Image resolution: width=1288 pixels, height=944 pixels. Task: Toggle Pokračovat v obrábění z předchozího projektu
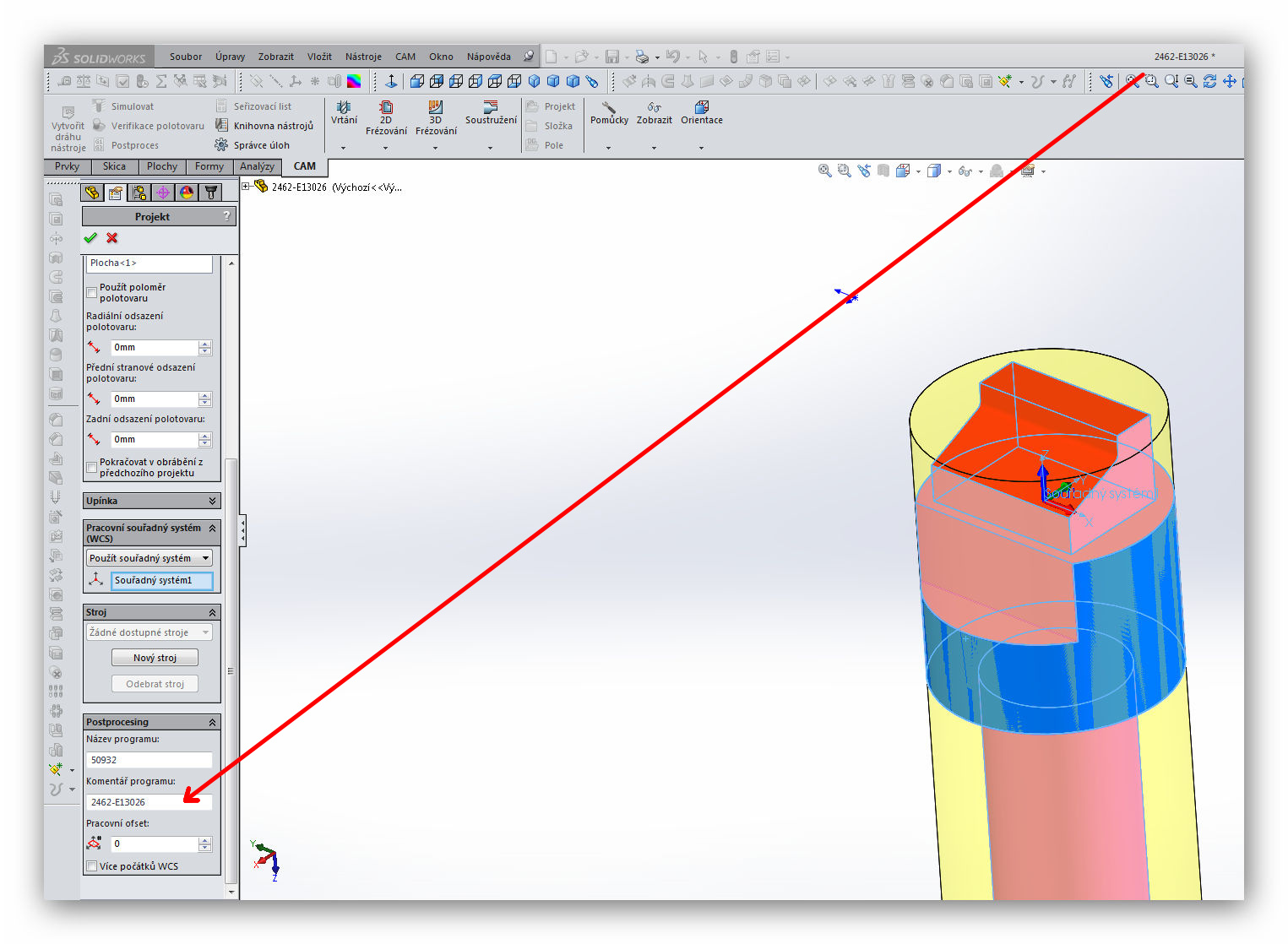click(x=92, y=468)
